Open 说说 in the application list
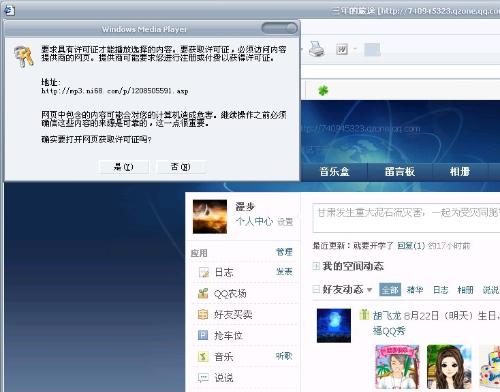Screen dimensions: 500x392 (224, 378)
